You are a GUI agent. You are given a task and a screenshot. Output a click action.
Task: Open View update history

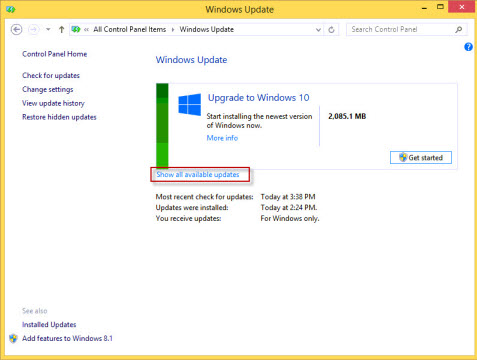coord(53,103)
